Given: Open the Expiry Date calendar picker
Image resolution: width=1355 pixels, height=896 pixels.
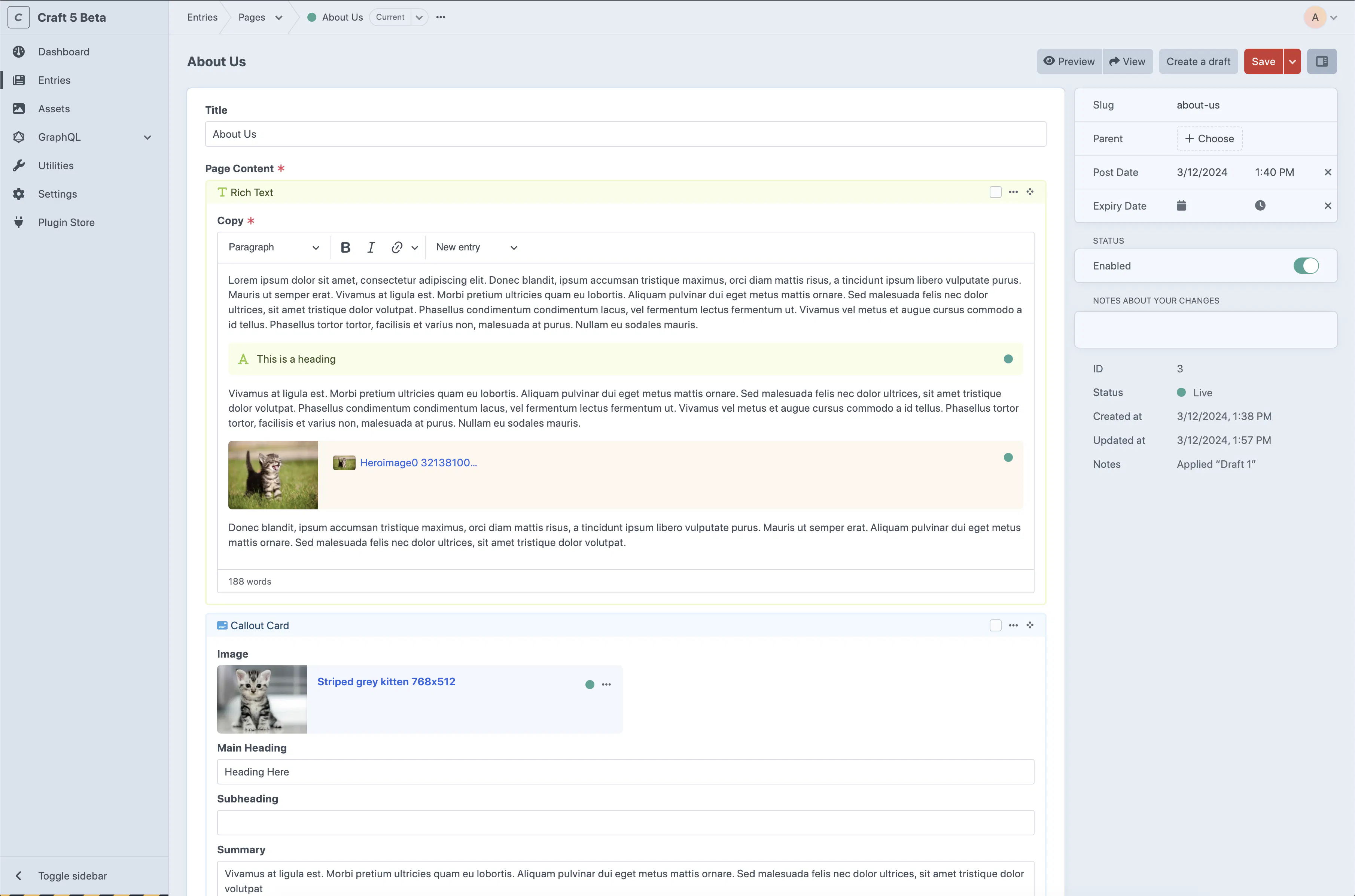Looking at the screenshot, I should [x=1181, y=206].
